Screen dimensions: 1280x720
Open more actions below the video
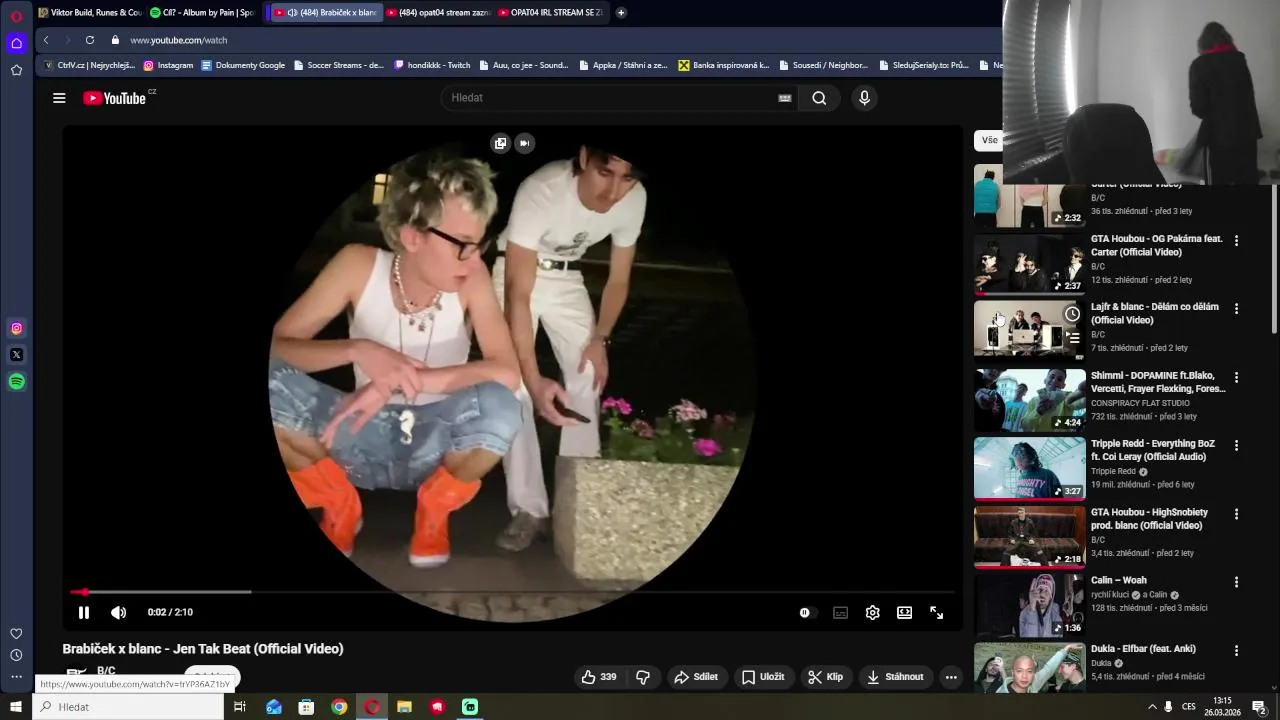pos(951,677)
